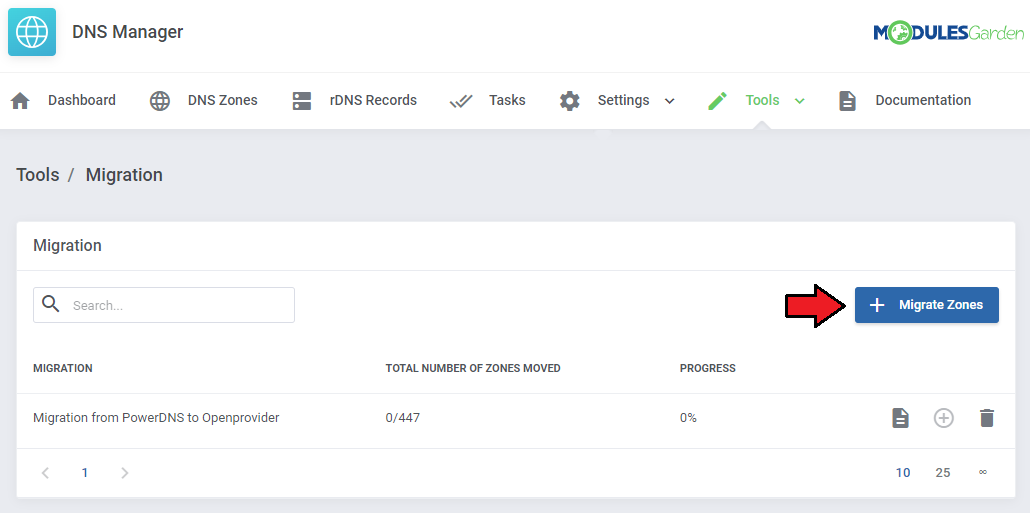1030x513 pixels.
Task: Open the DNS Zones menu item
Action: [223, 100]
